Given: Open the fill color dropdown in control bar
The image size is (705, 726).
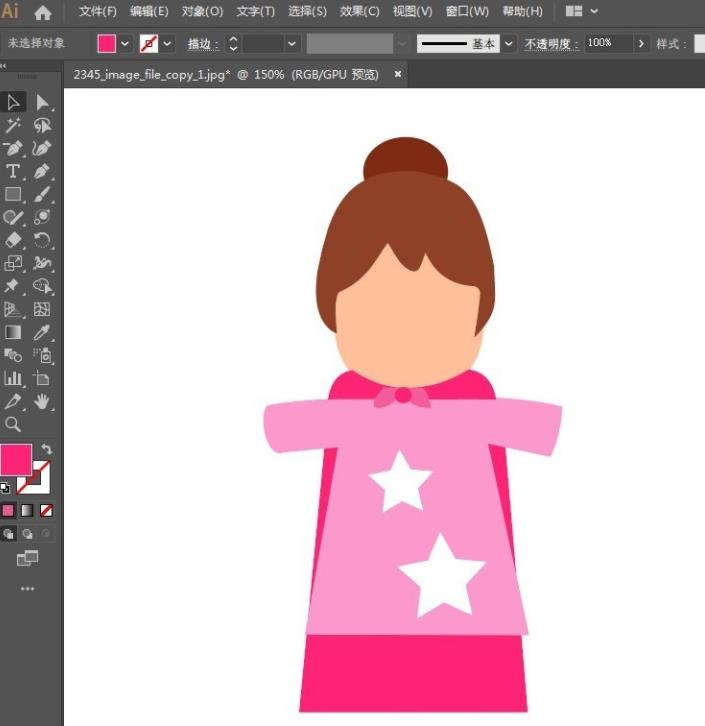Looking at the screenshot, I should 125,44.
